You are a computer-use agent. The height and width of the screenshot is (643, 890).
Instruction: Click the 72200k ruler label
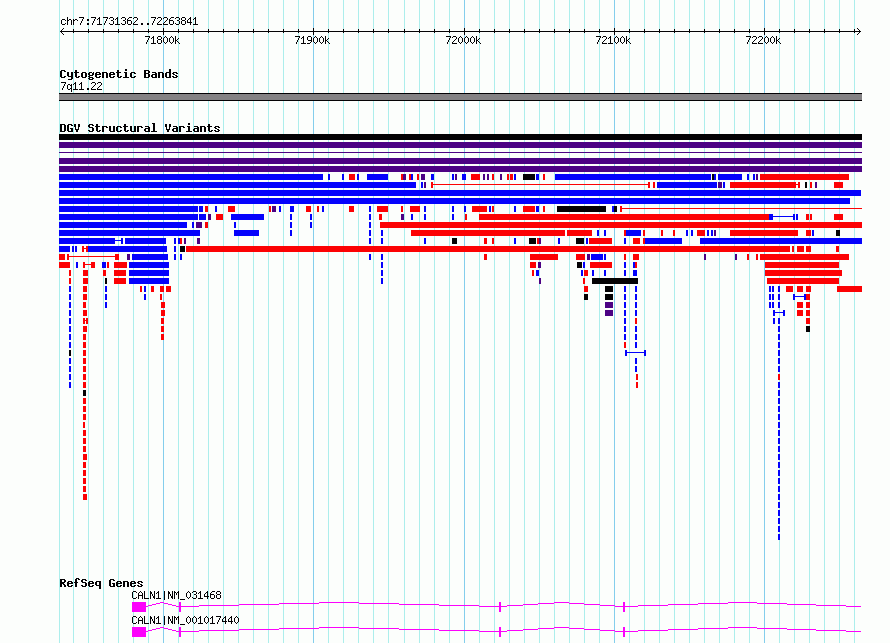[x=763, y=40]
